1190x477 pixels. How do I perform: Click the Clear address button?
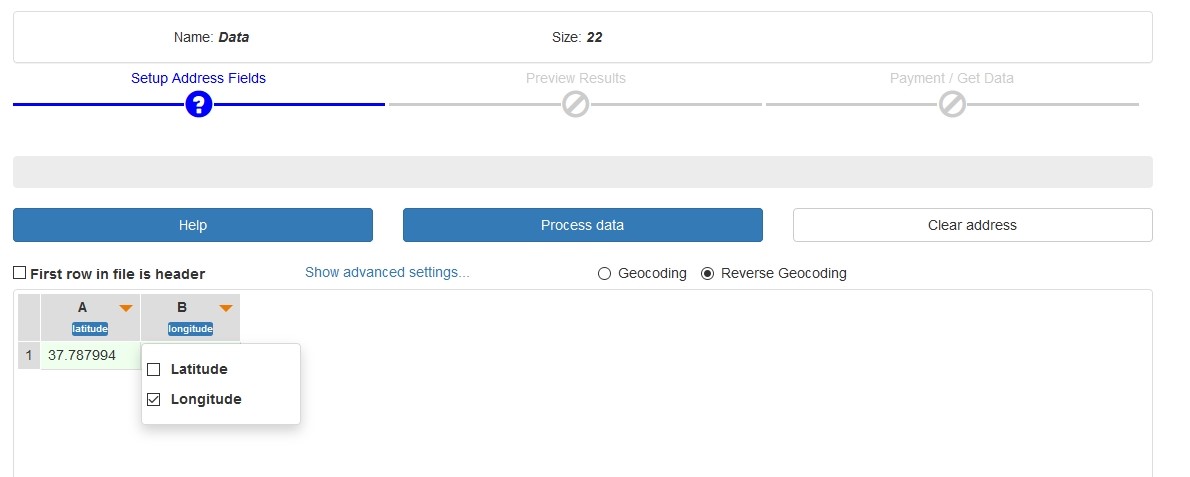click(x=972, y=225)
